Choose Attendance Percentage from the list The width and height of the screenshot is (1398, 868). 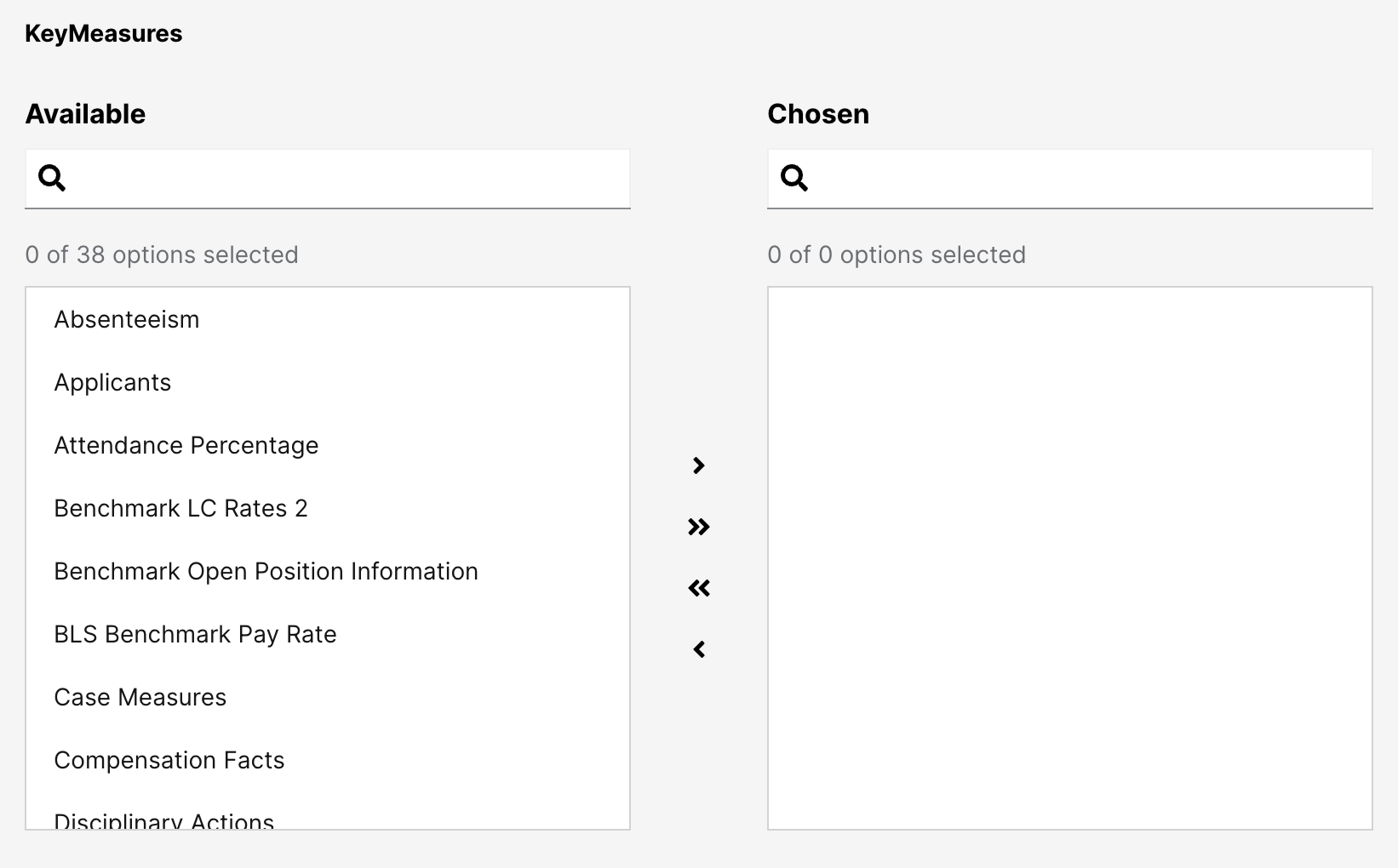186,445
